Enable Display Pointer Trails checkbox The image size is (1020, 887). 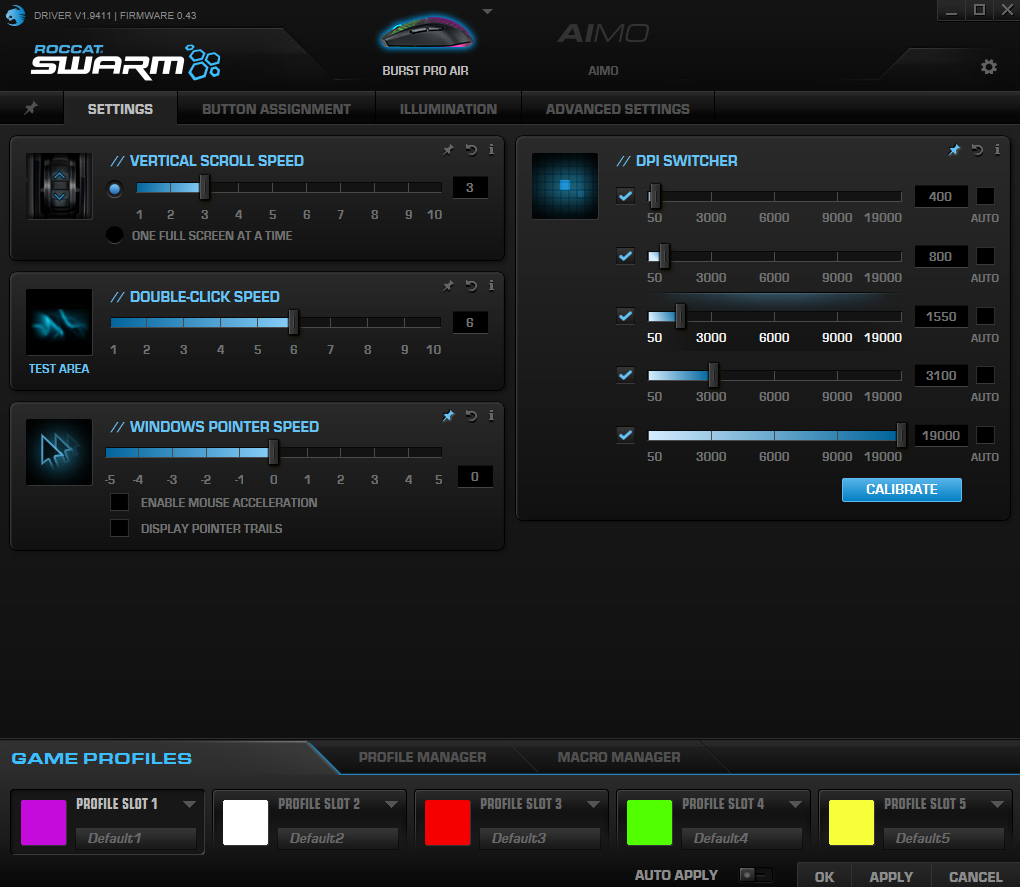[x=119, y=528]
